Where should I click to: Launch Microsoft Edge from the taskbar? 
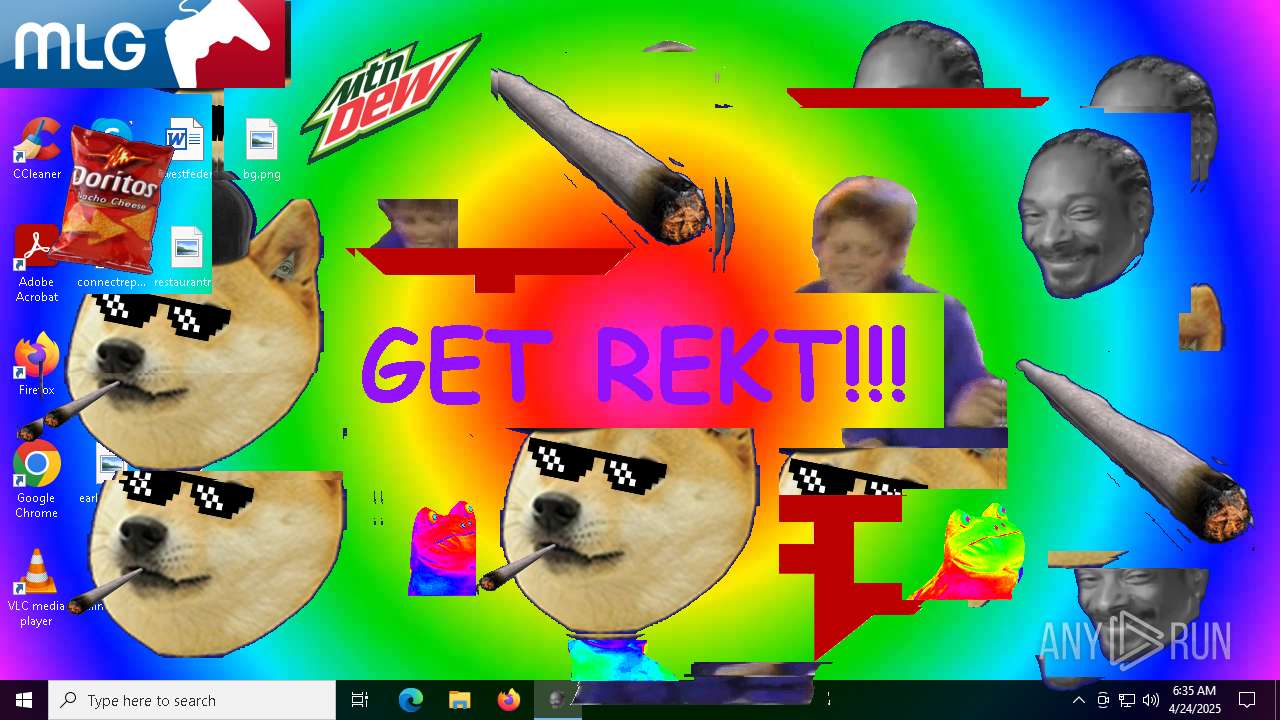point(411,700)
